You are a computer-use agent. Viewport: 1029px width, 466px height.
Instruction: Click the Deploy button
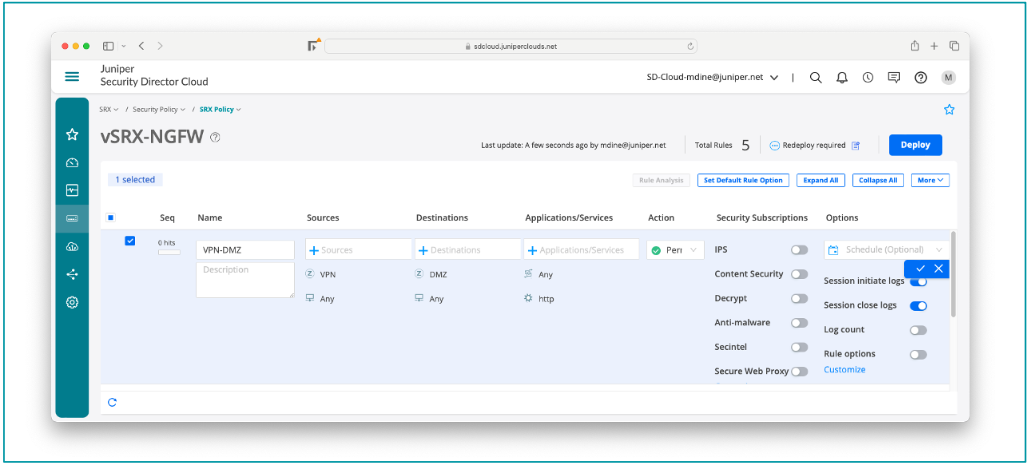914,145
